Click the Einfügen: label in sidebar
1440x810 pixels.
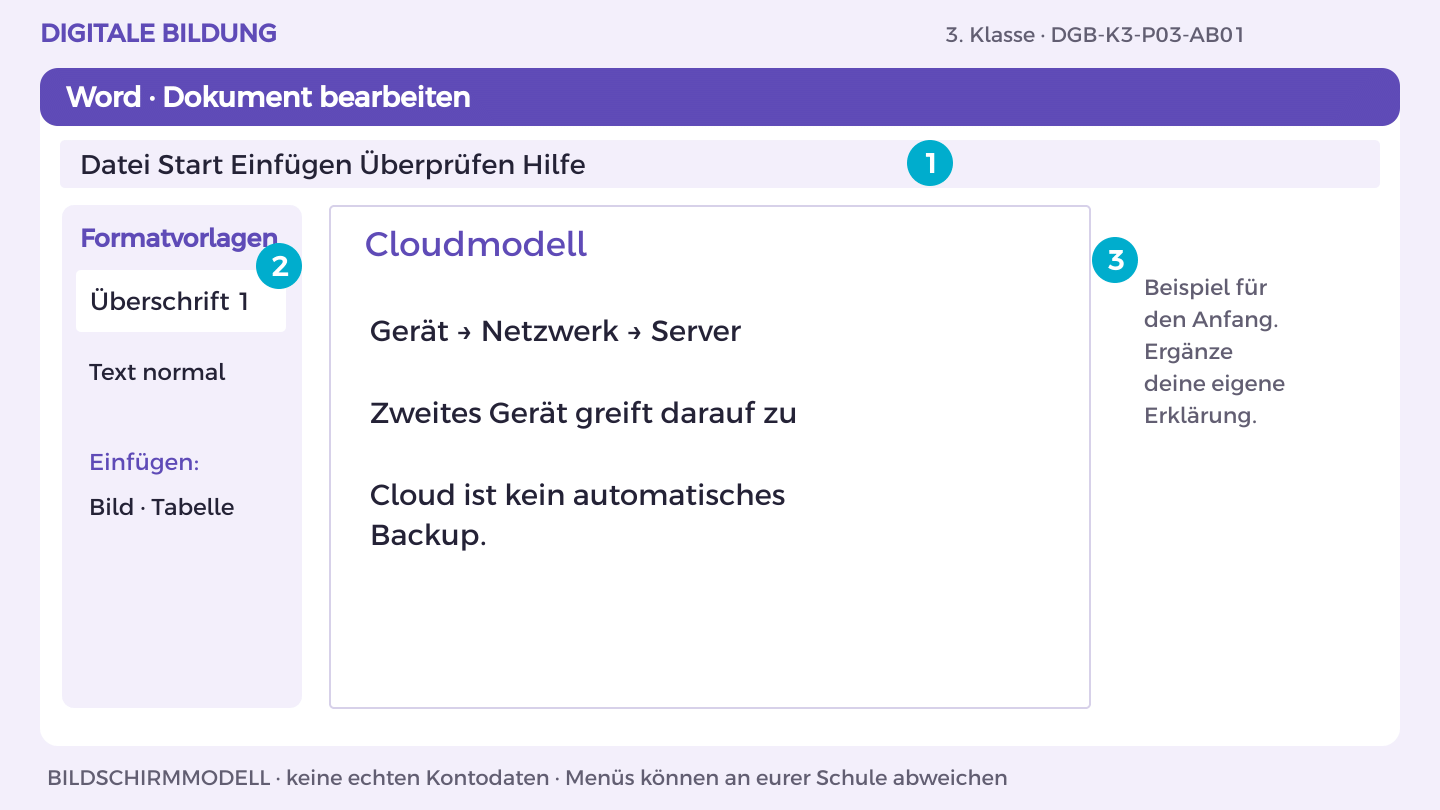[144, 463]
